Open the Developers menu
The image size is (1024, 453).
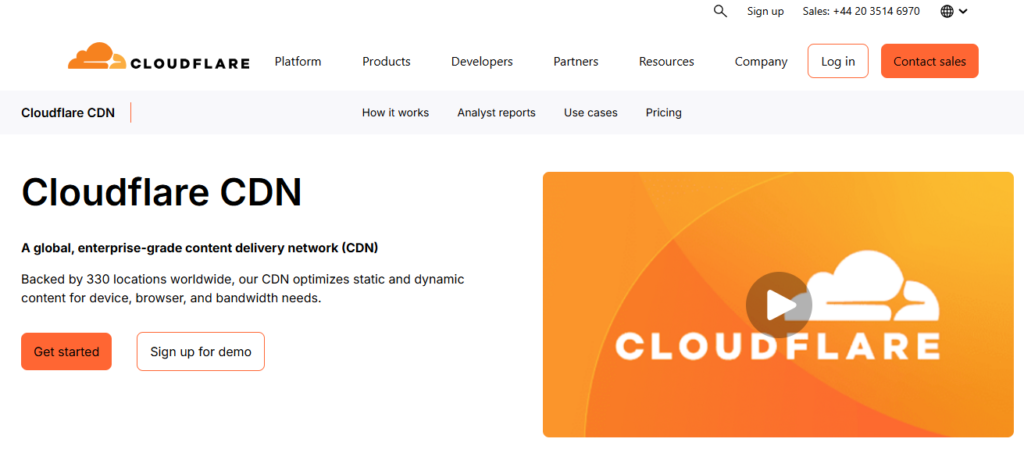(x=482, y=61)
